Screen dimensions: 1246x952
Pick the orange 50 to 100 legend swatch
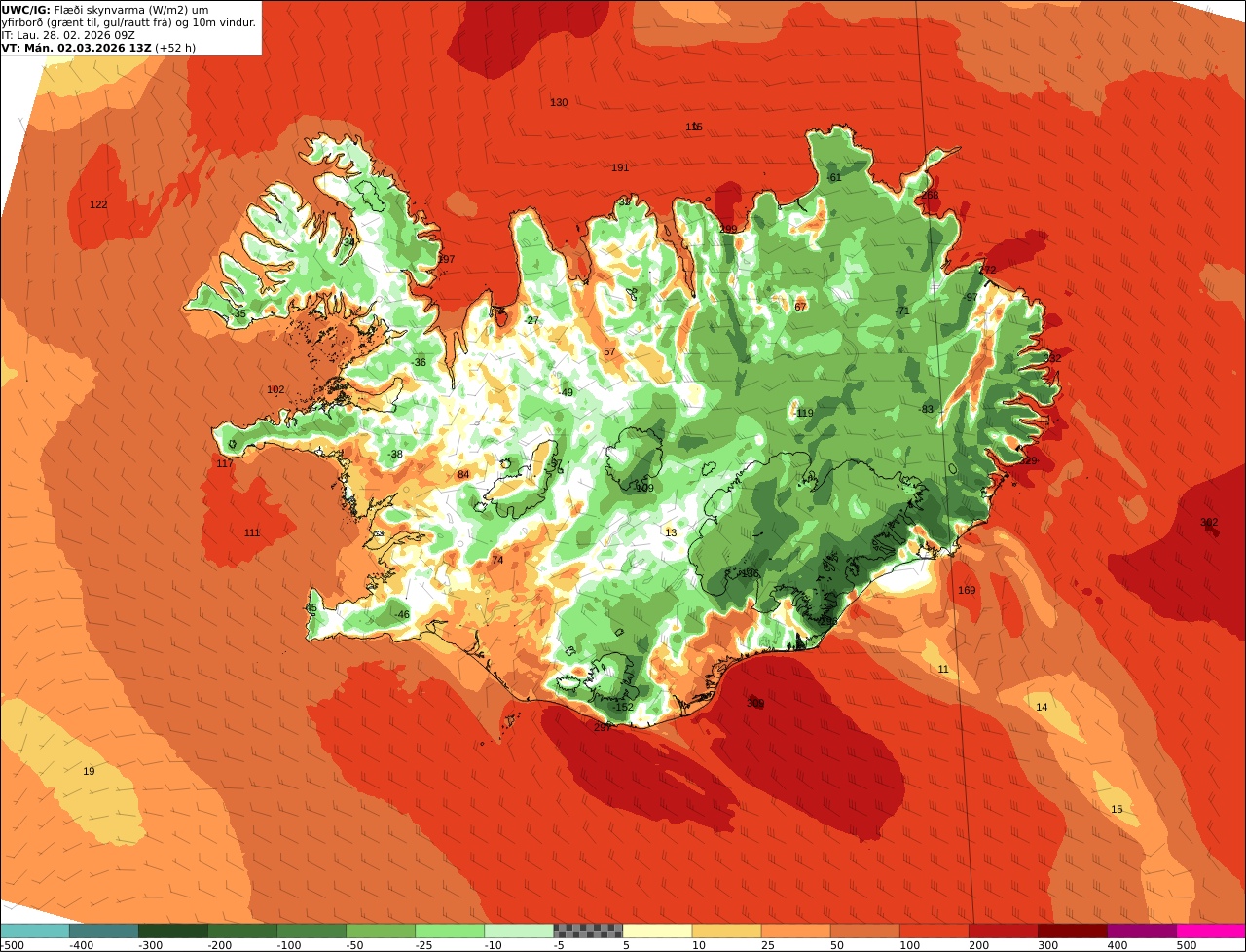click(865, 931)
